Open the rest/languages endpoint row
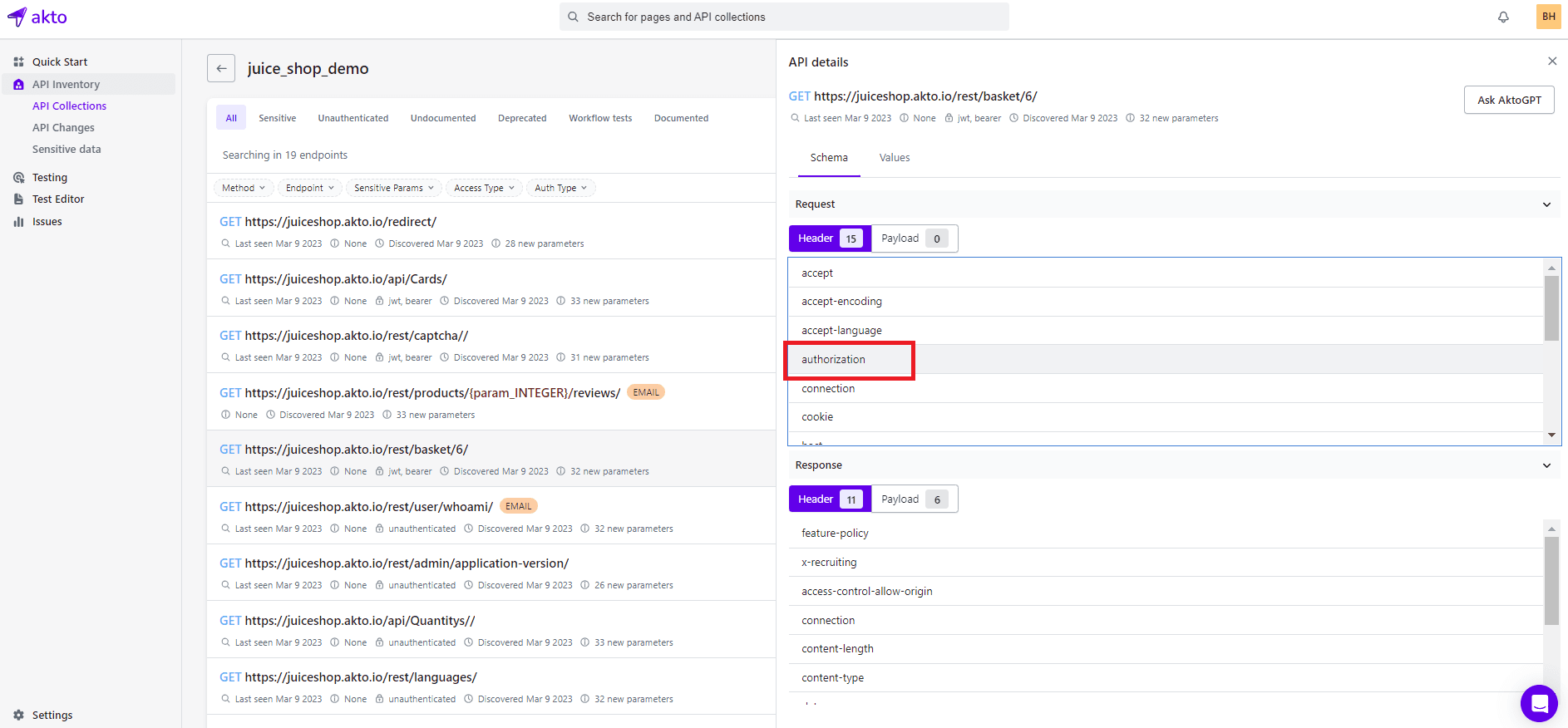Screen dimensions: 1568x728 [x=491, y=686]
